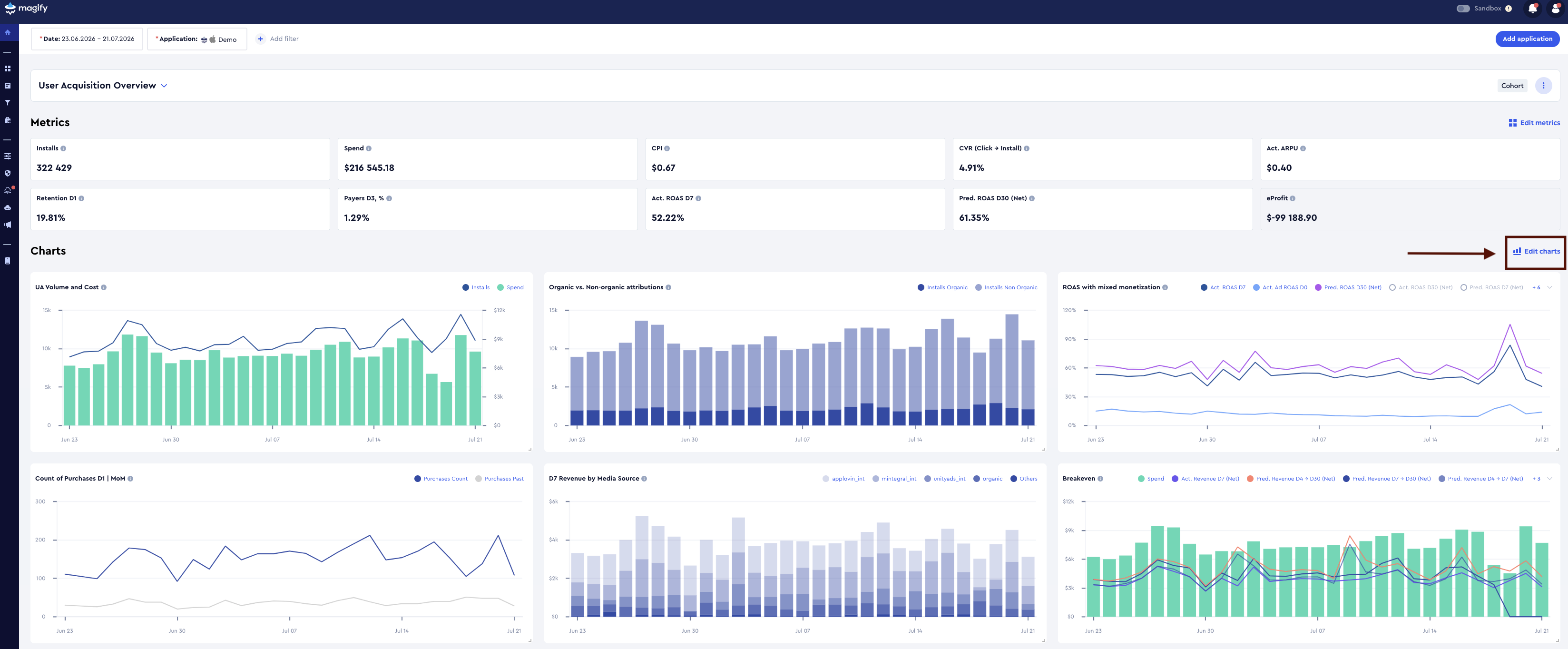Image resolution: width=1568 pixels, height=649 pixels.
Task: Toggle Pred. Revenue D4 → D30 (Net) series
Action: tap(1291, 479)
